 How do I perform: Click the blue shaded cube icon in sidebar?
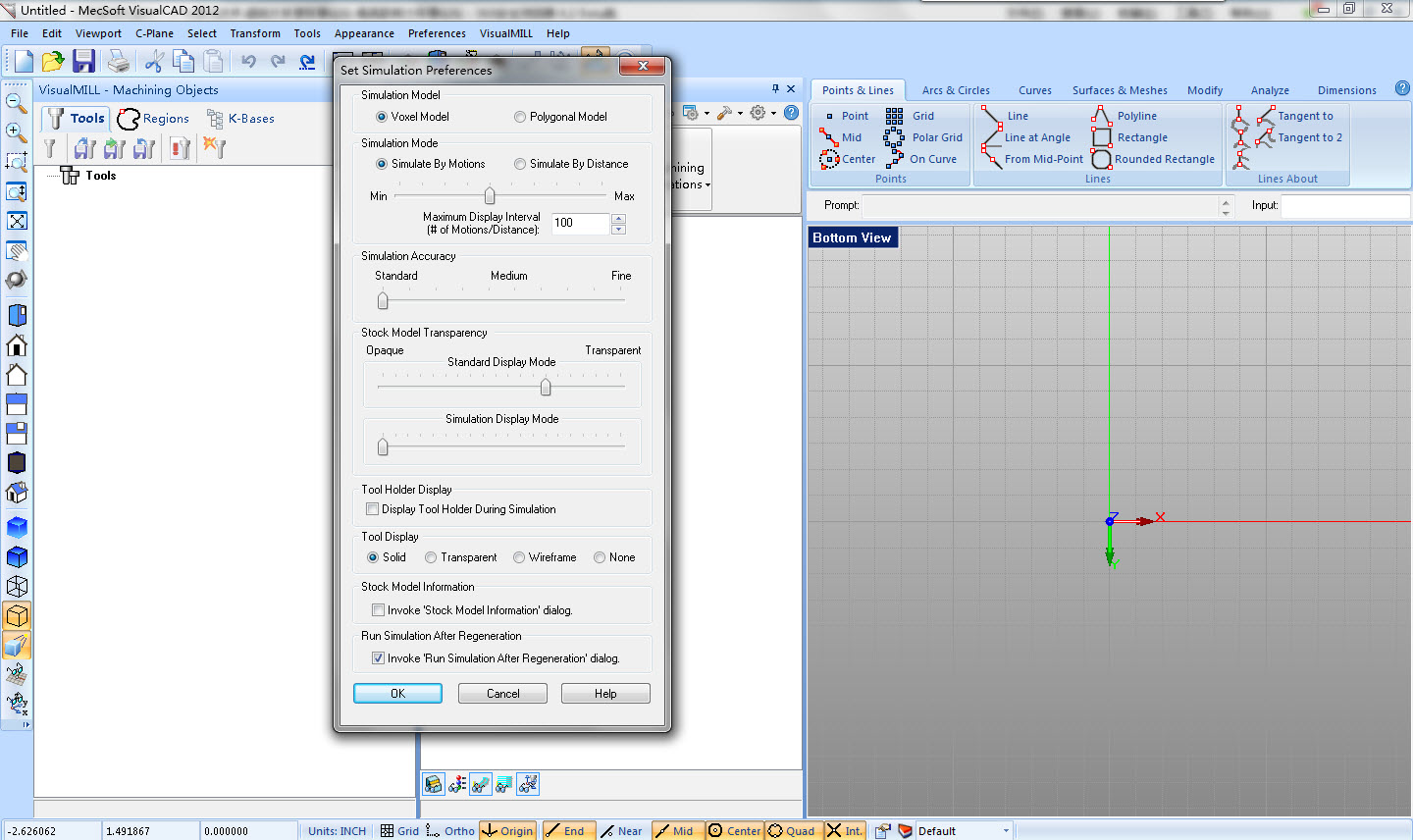tap(17, 527)
